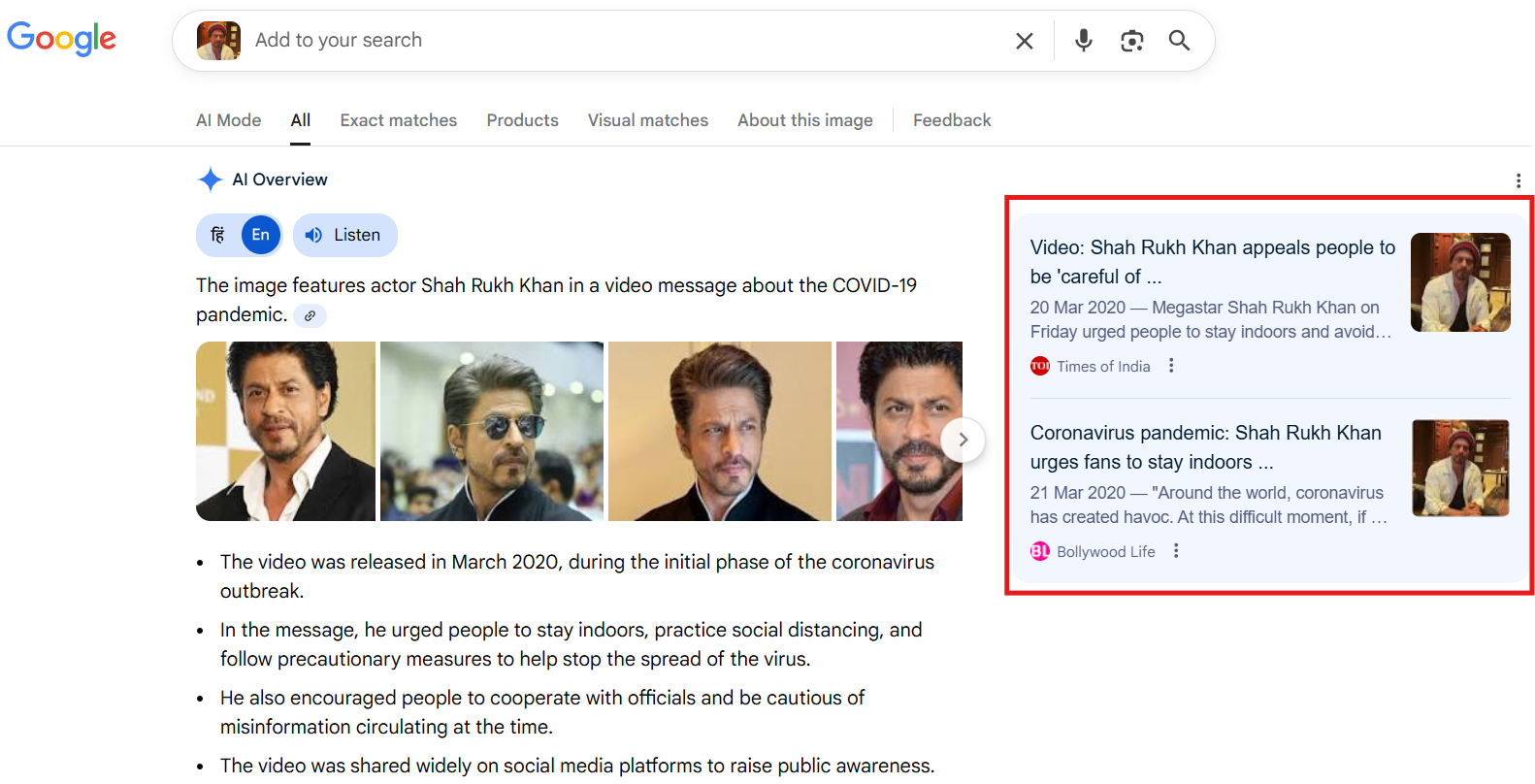The width and height of the screenshot is (1535, 784).
Task: Click the Google logo
Action: (x=61, y=39)
